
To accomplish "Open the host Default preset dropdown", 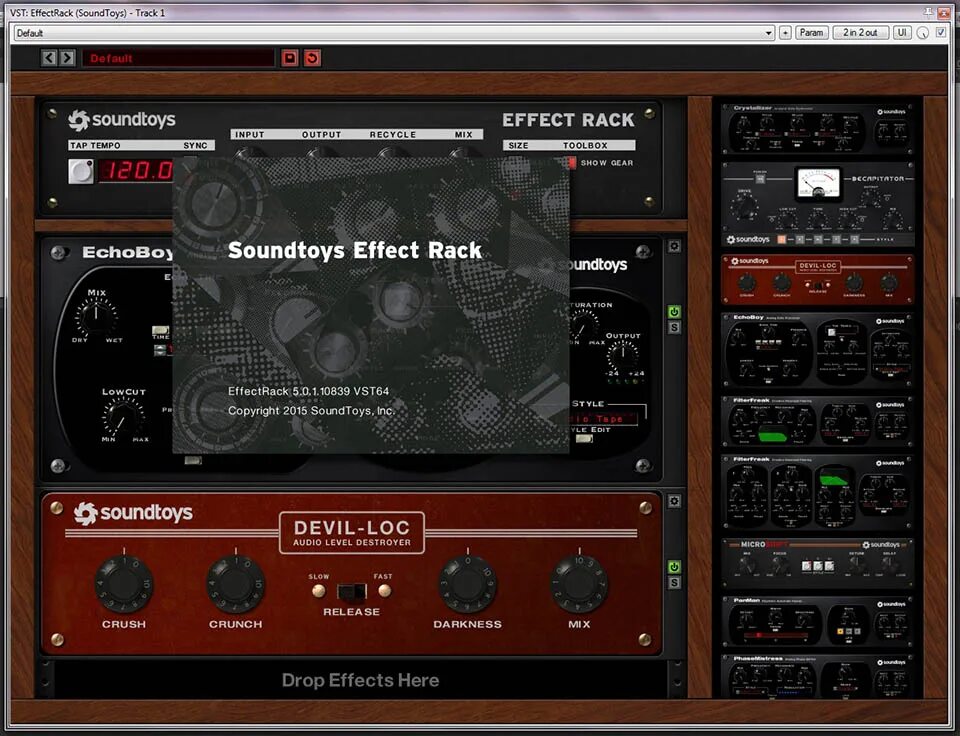I will click(394, 33).
